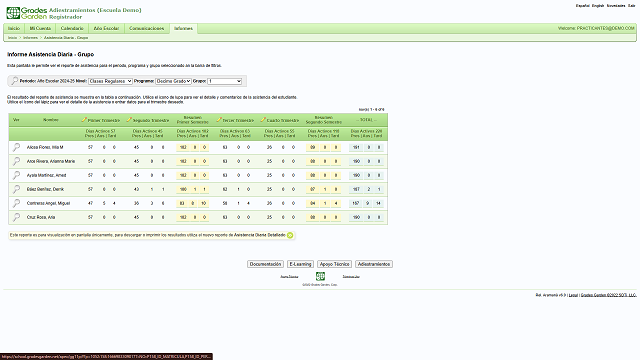This screenshot has height=360, width=640.
Task: Click the Primer Trimestre column header
Action: tap(104, 120)
